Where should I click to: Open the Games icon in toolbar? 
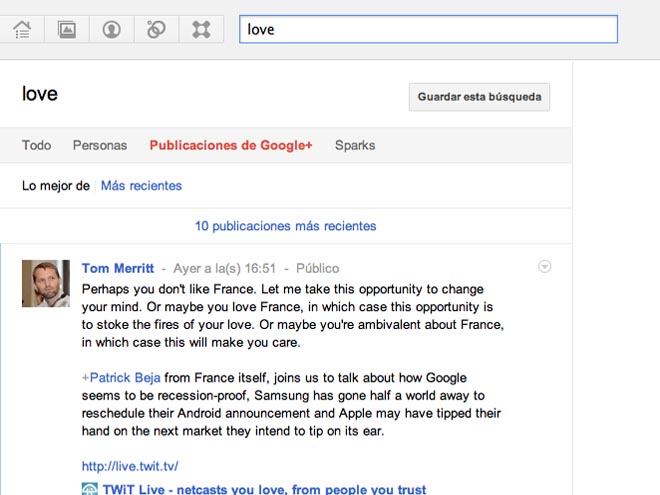201,29
